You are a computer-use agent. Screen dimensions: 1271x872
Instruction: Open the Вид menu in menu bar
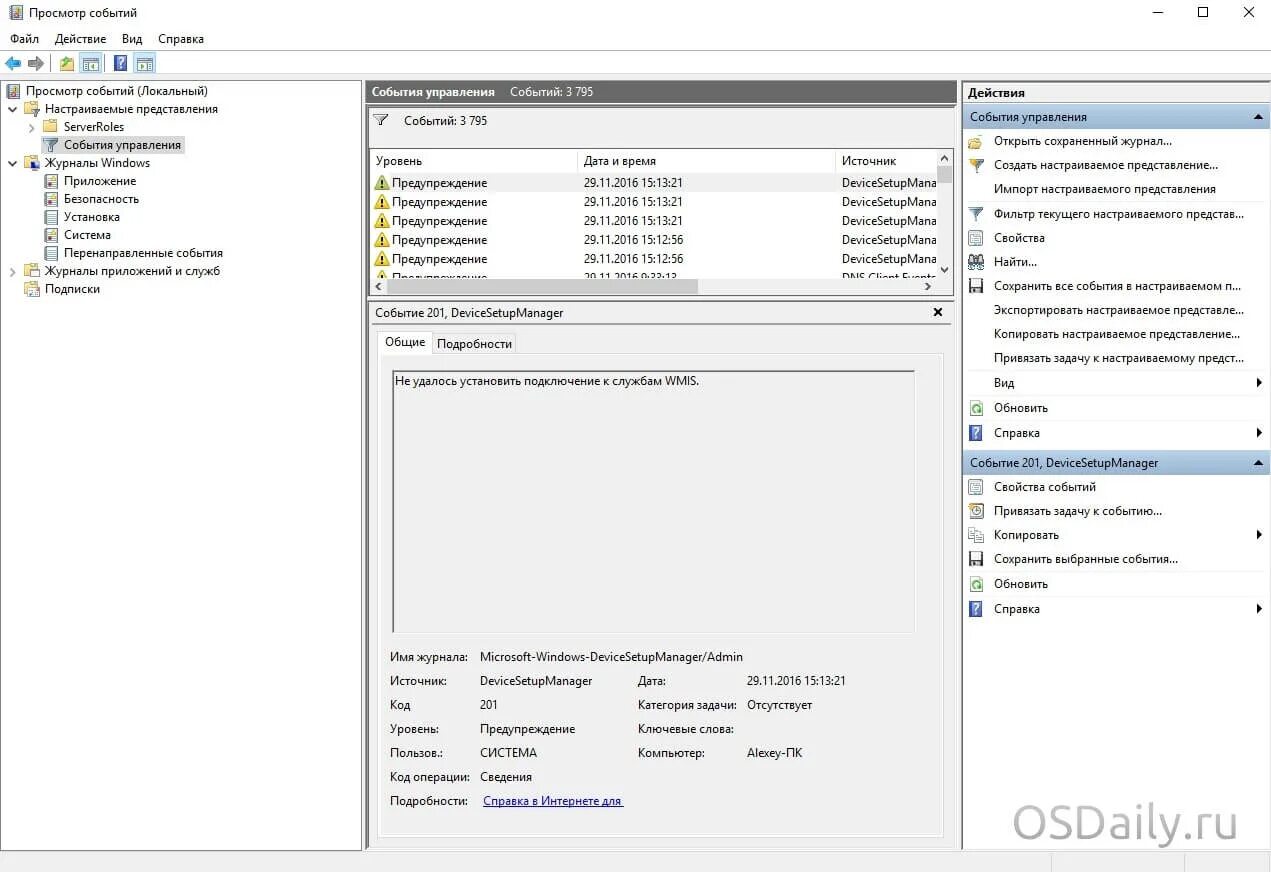pyautogui.click(x=132, y=39)
